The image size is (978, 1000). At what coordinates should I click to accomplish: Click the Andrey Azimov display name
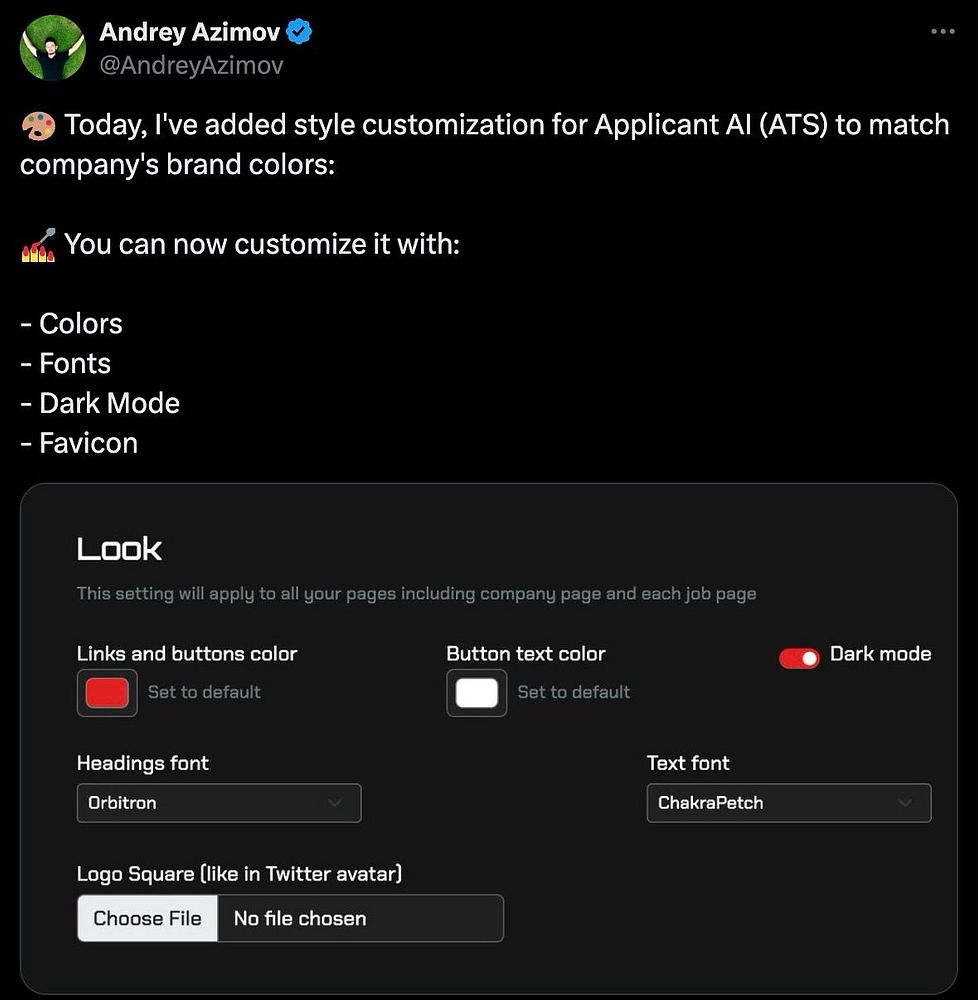(189, 32)
